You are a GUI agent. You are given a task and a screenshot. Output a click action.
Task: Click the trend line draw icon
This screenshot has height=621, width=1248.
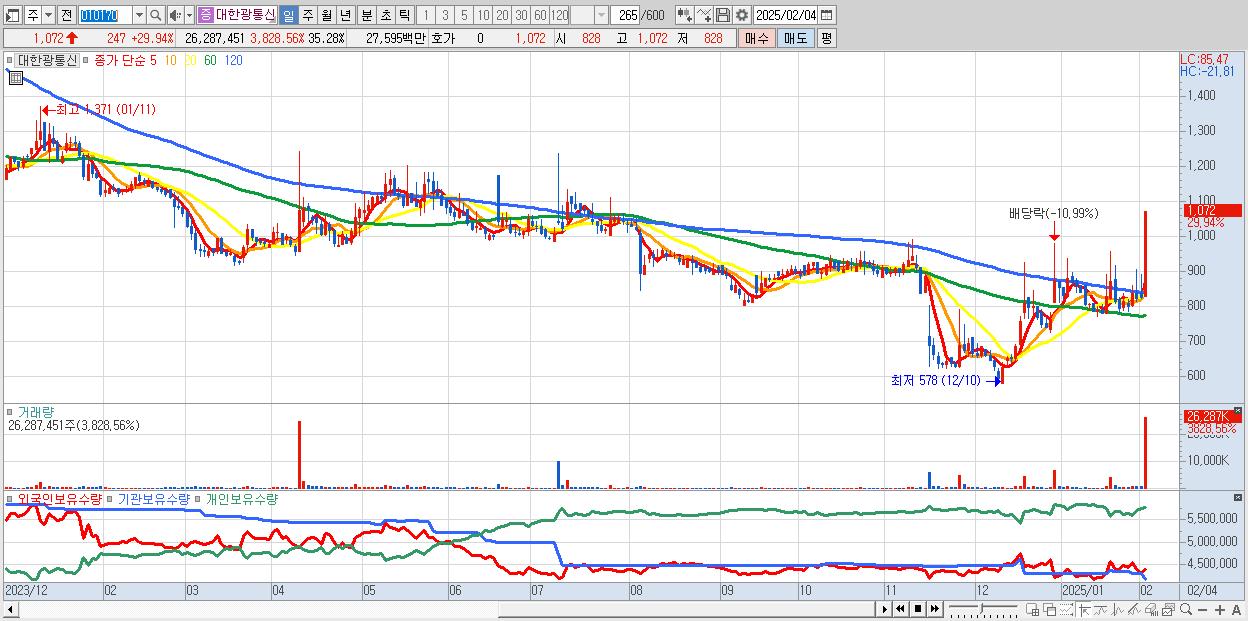1101,610
